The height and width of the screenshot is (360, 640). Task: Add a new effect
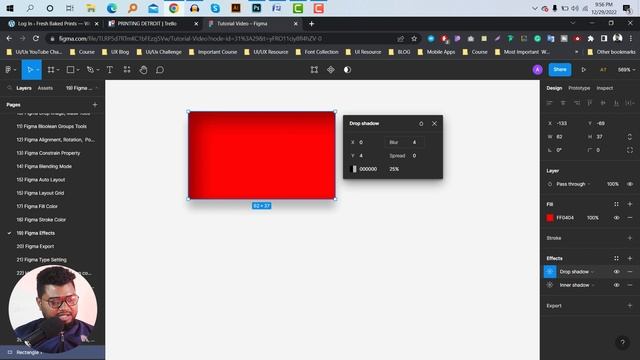tap(630, 258)
